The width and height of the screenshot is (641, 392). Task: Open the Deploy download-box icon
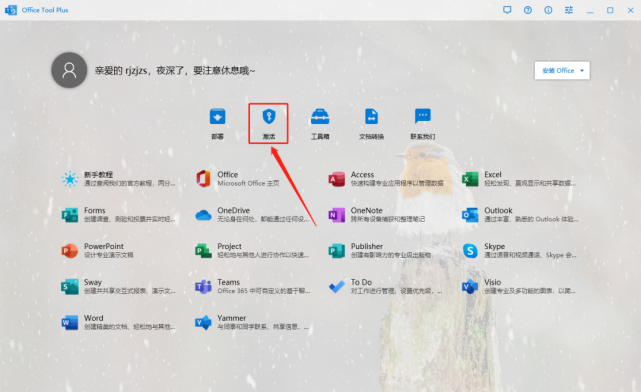click(217, 116)
